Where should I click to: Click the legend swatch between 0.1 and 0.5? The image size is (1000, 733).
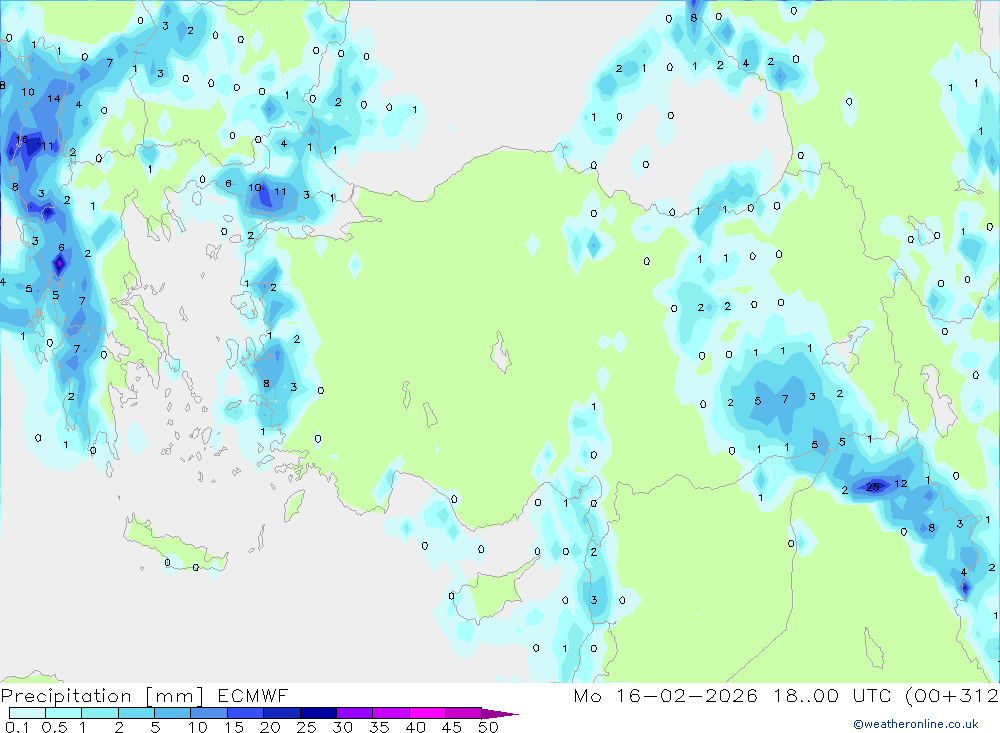[27, 713]
